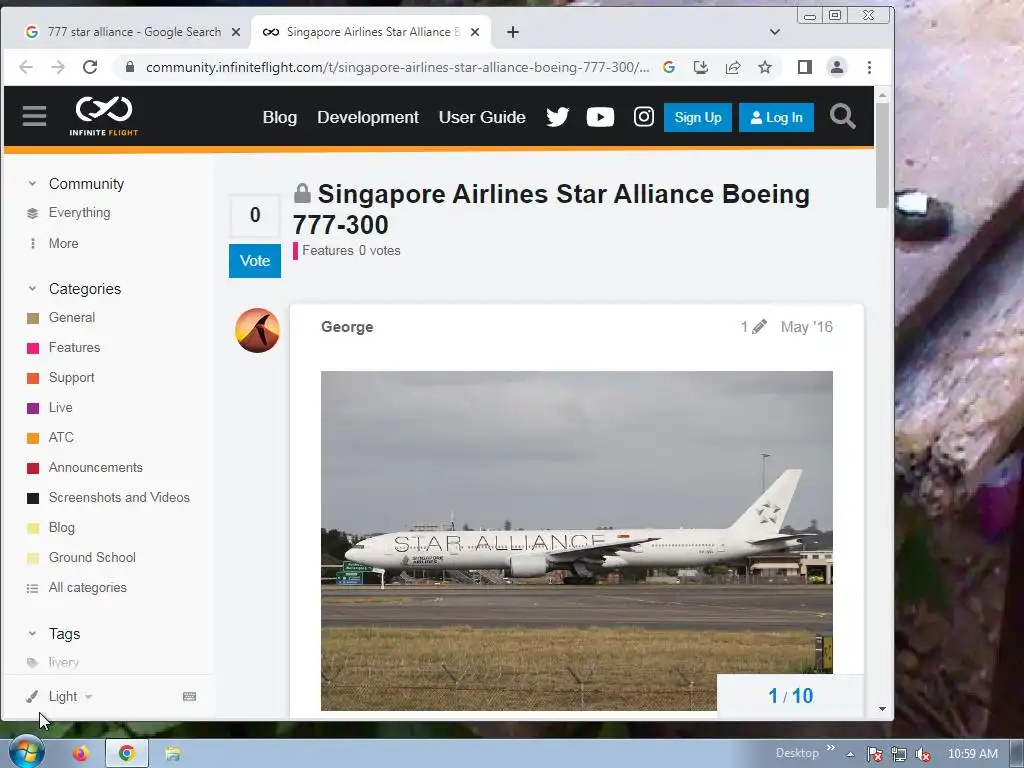The image size is (1024, 768).
Task: Open the file explorer taskbar icon
Action: pos(172,754)
